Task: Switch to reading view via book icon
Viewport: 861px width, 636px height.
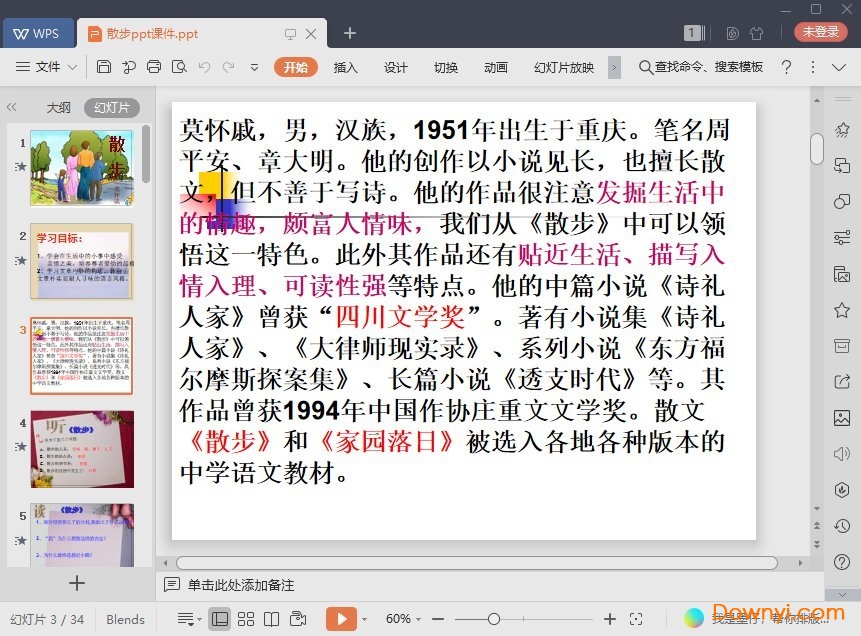Action: [x=271, y=619]
